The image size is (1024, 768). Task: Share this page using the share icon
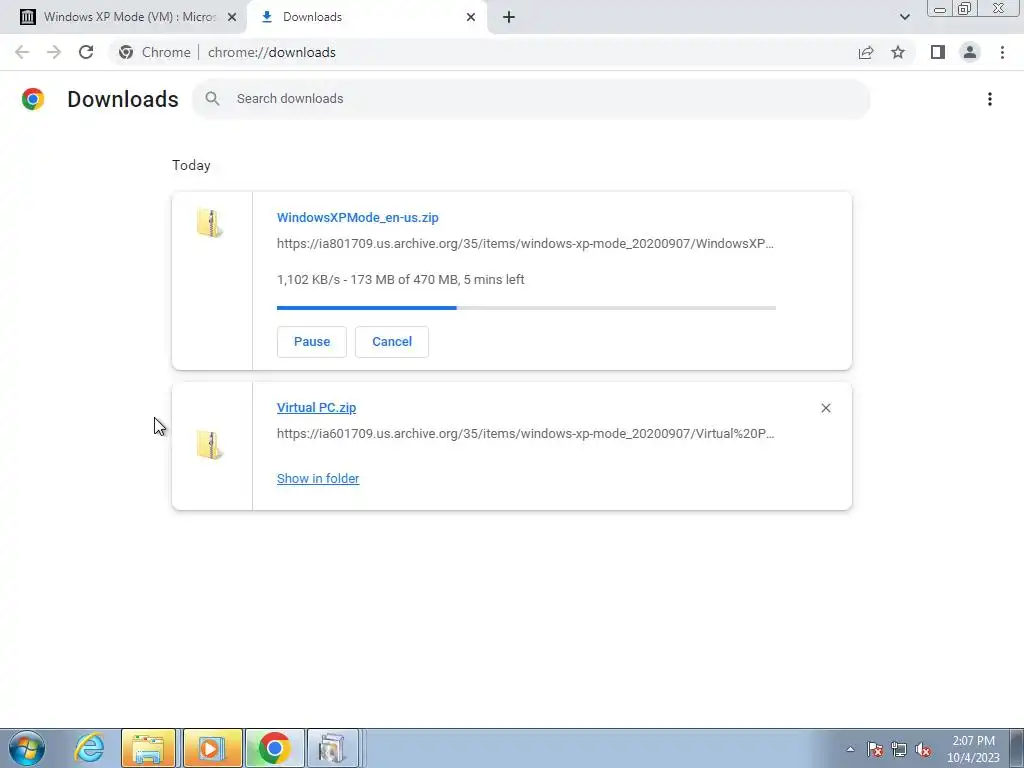pos(866,52)
